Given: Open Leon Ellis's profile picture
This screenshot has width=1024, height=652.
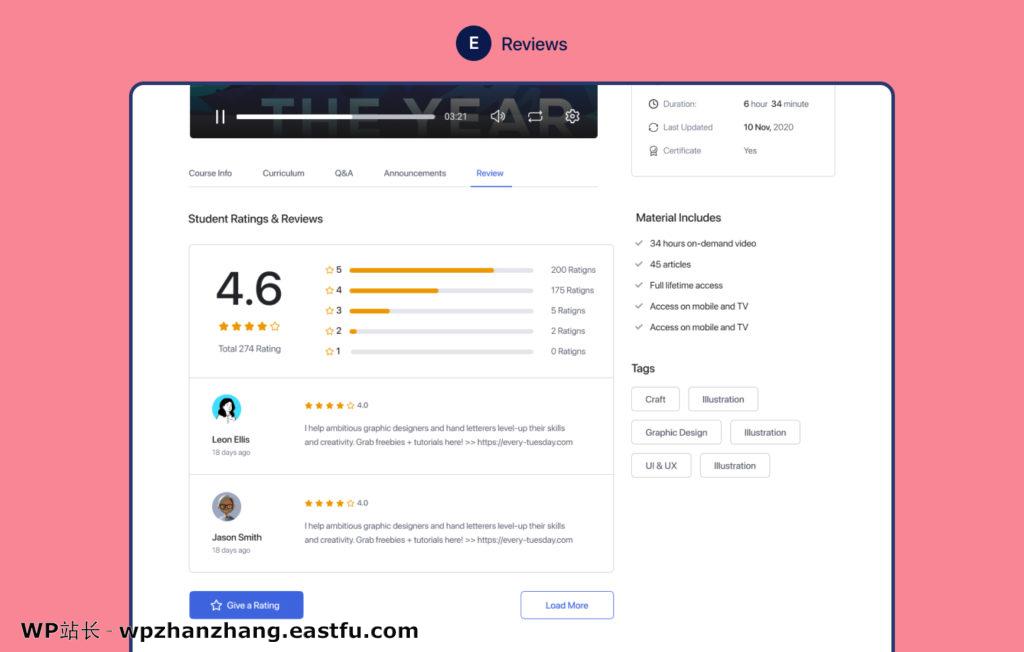Looking at the screenshot, I should [228, 409].
